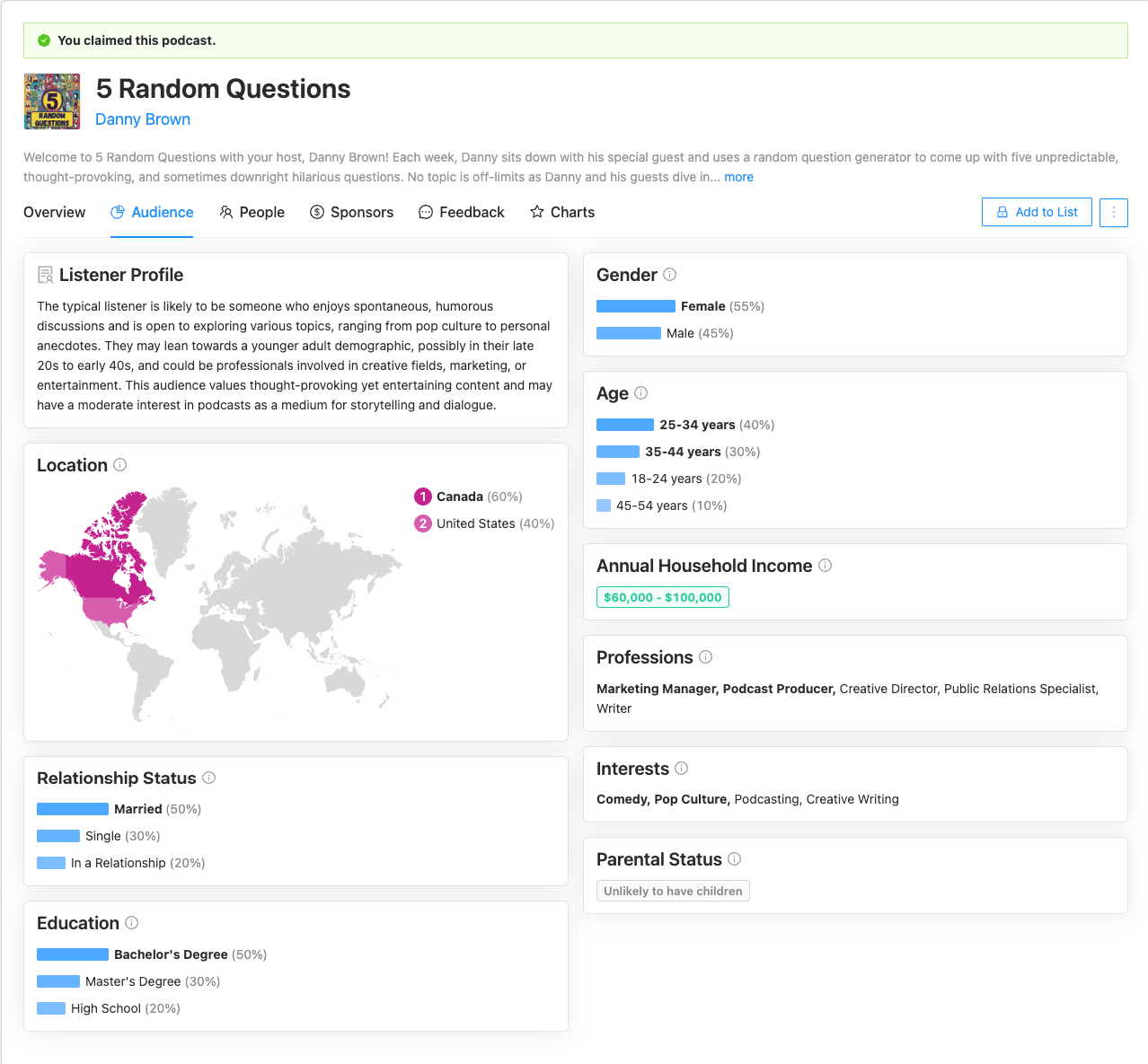Show info for Annual Household Income

tap(826, 566)
